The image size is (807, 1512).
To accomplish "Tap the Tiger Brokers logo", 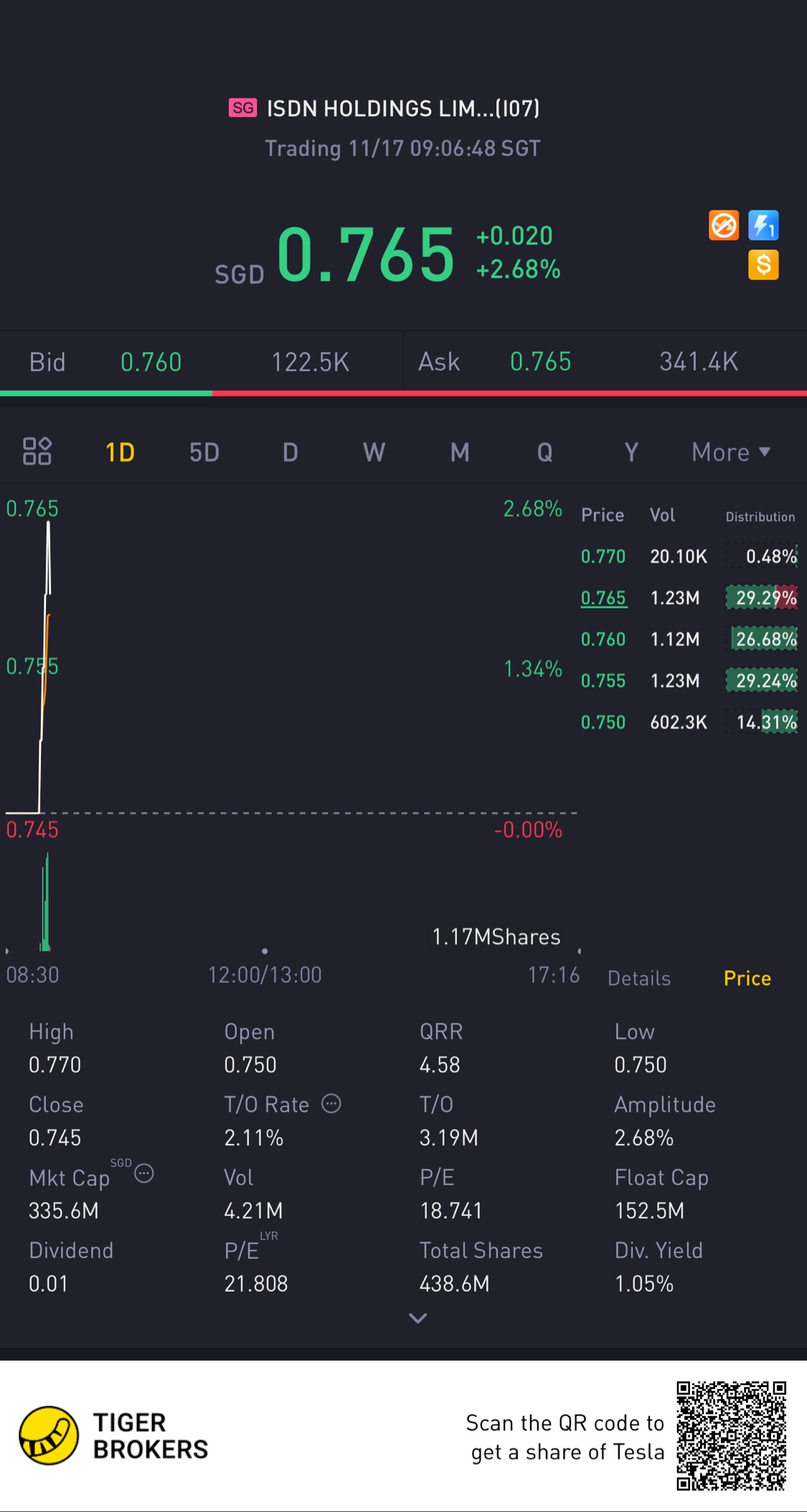I will (x=49, y=1435).
